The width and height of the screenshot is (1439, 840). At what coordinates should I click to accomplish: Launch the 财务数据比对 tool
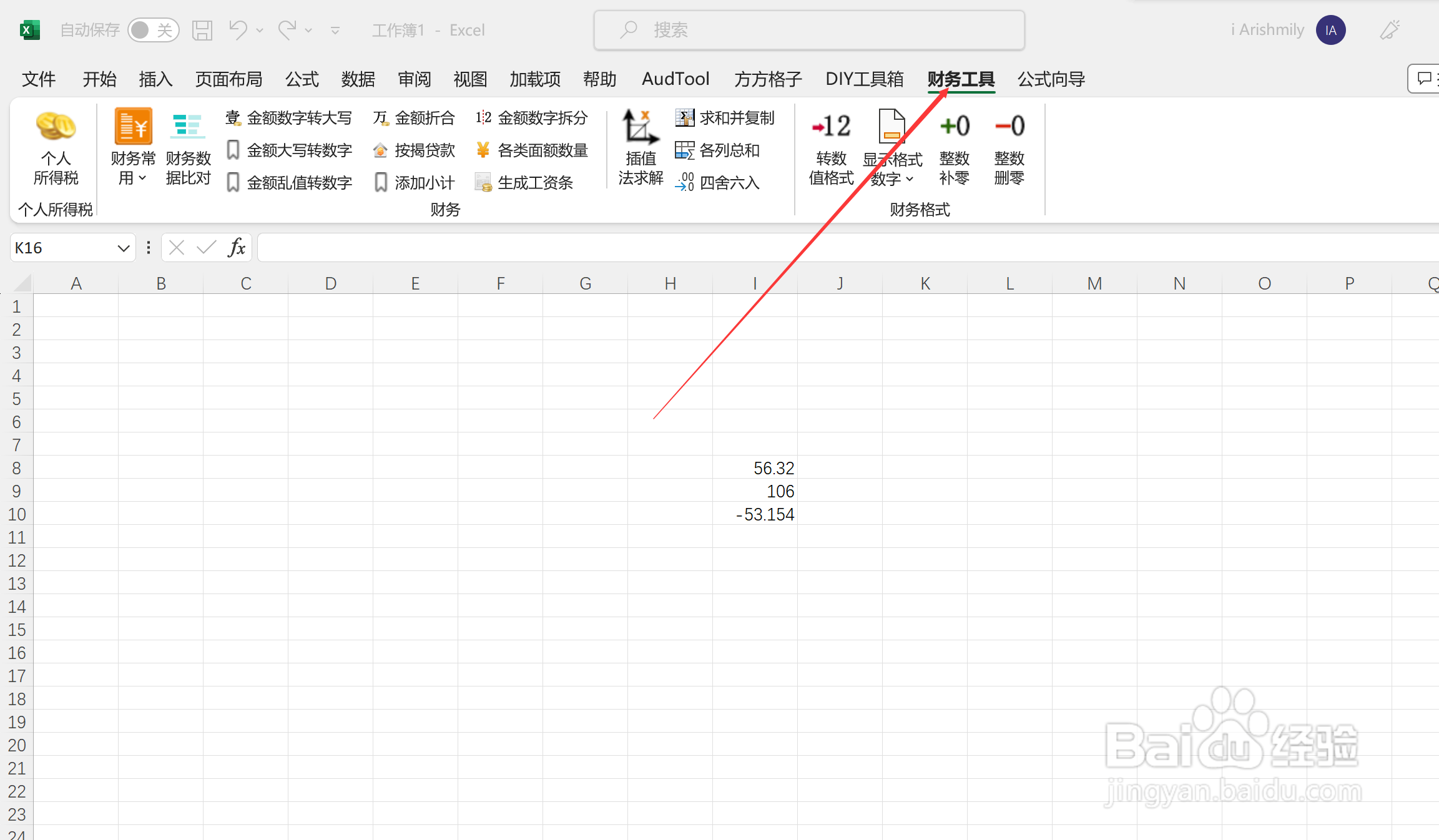(x=188, y=149)
